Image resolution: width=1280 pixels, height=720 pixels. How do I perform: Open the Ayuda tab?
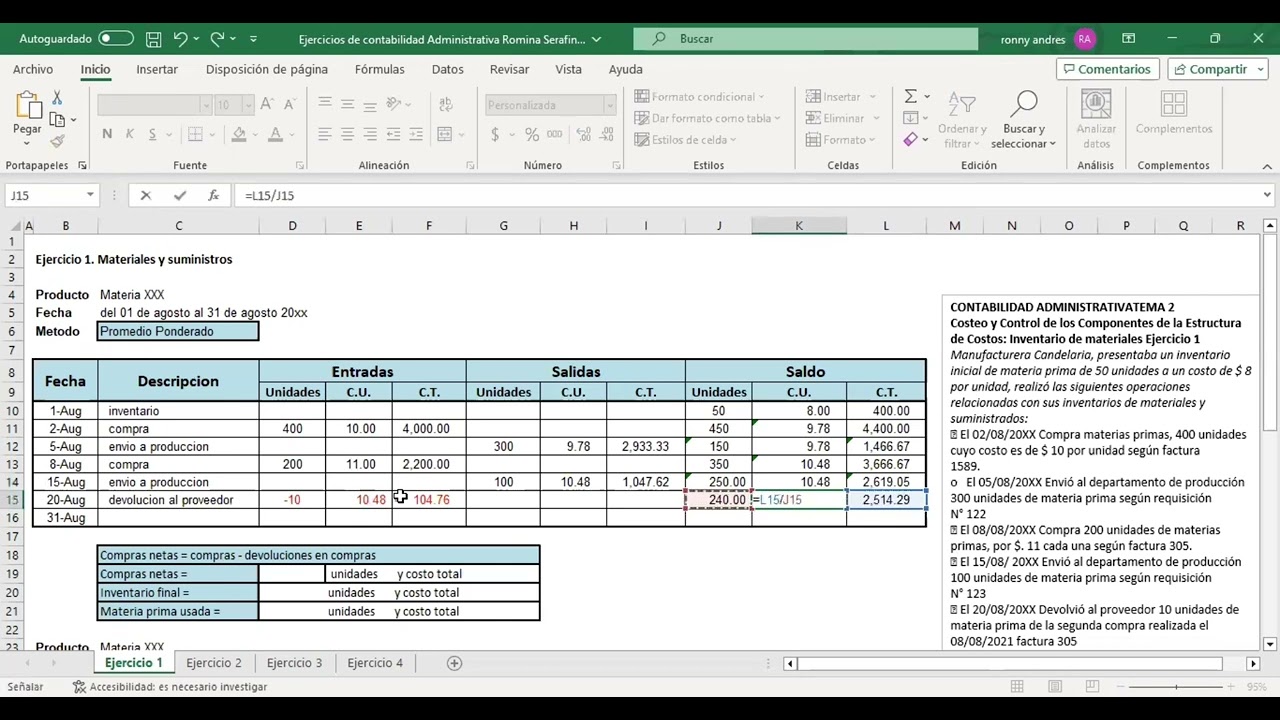click(x=626, y=69)
